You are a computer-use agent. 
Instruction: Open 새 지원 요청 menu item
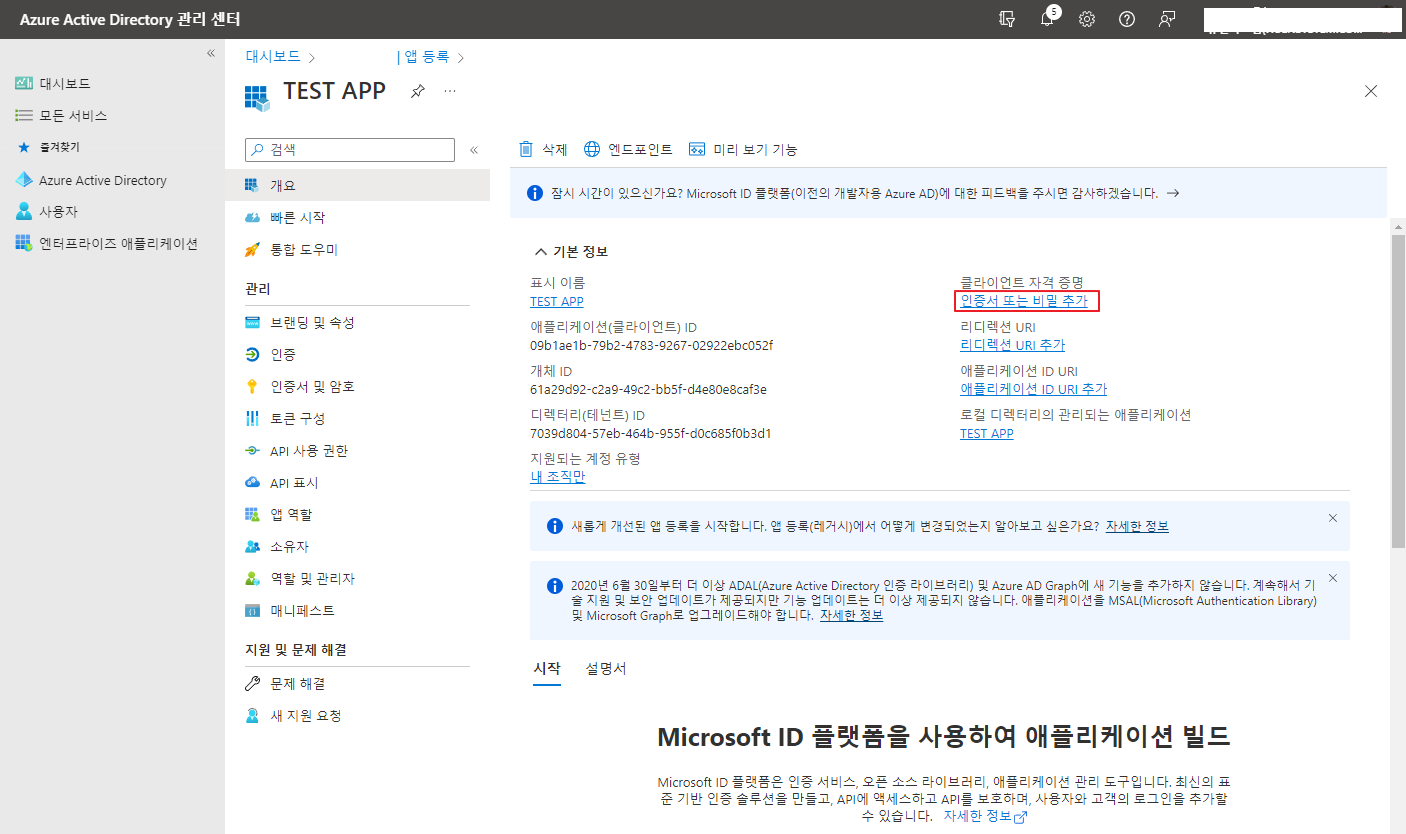(x=358, y=716)
